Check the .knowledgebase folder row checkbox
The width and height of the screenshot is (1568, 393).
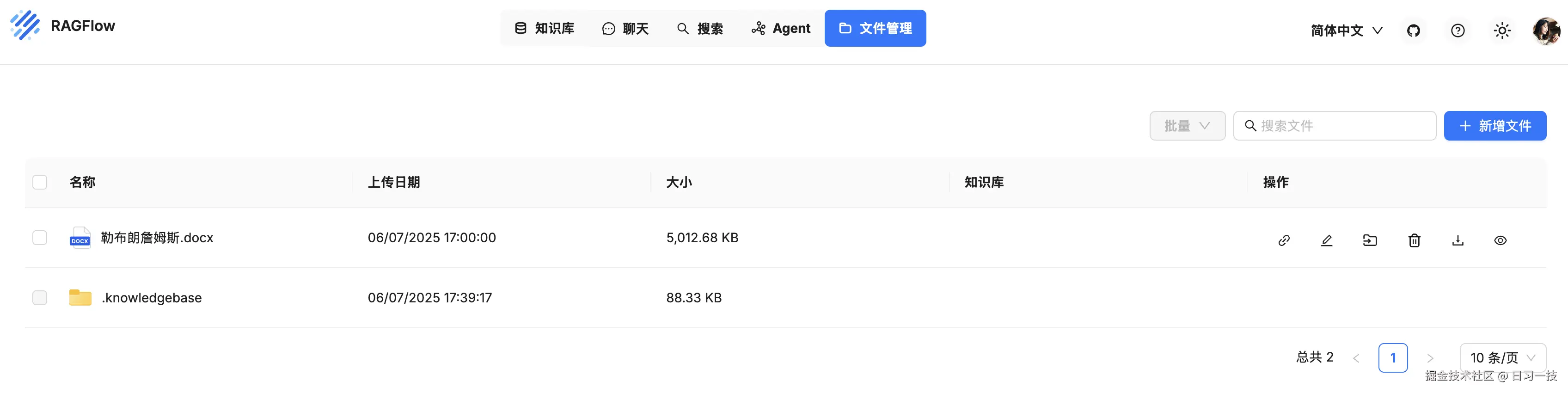click(x=40, y=297)
